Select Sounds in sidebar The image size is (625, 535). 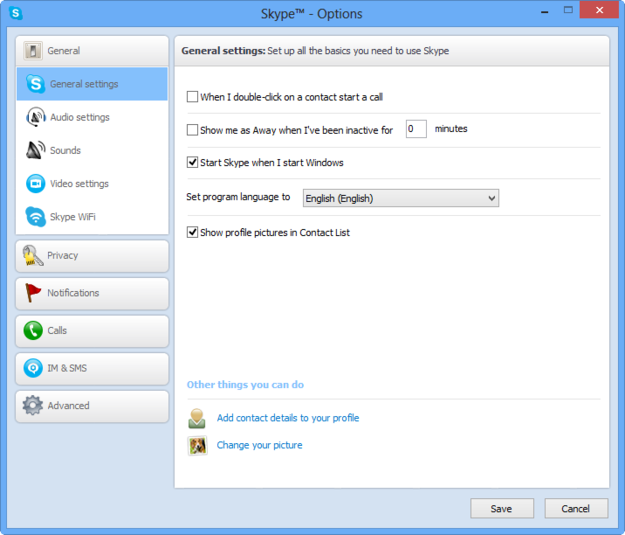coord(92,150)
